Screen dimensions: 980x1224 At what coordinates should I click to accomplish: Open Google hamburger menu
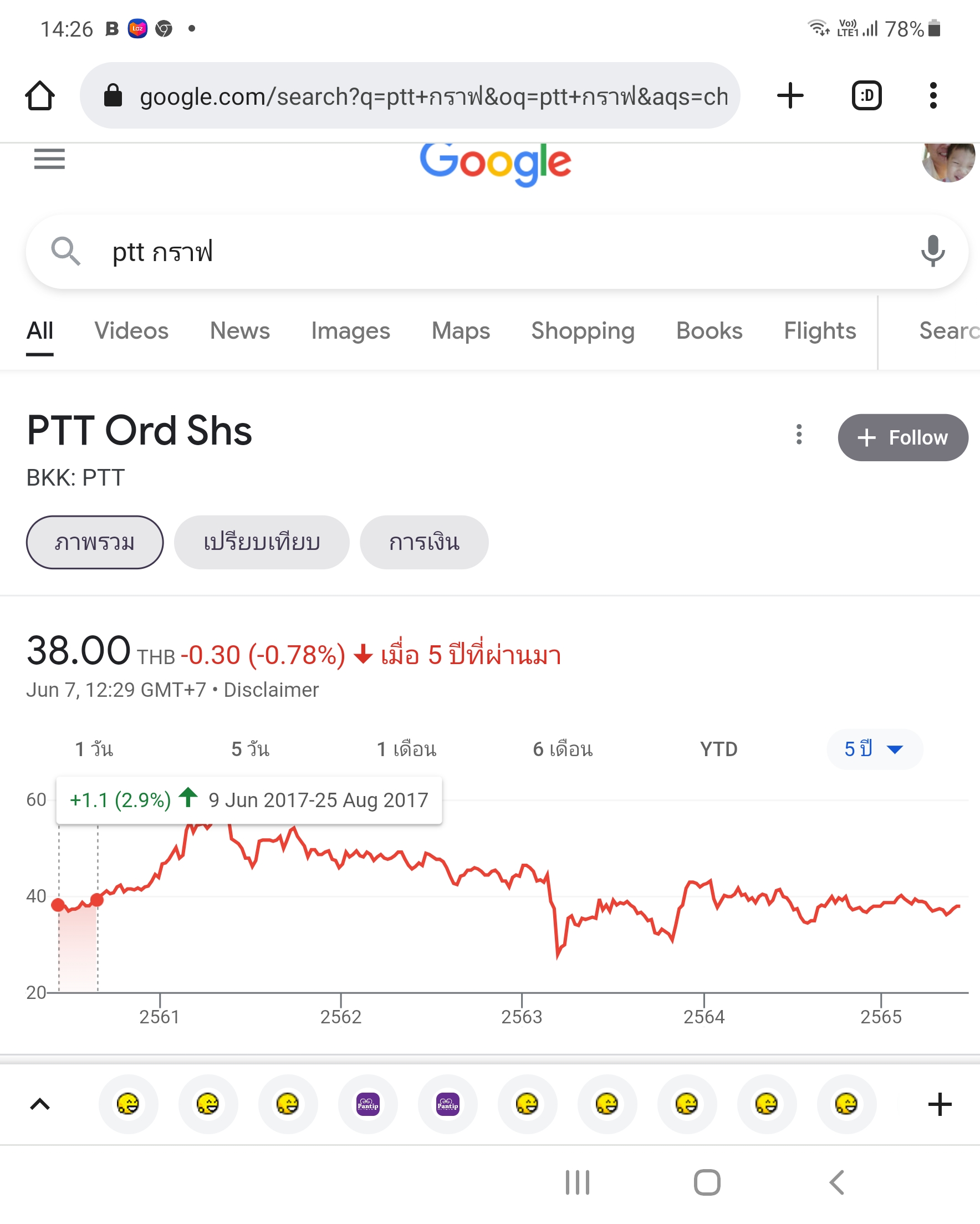[49, 159]
